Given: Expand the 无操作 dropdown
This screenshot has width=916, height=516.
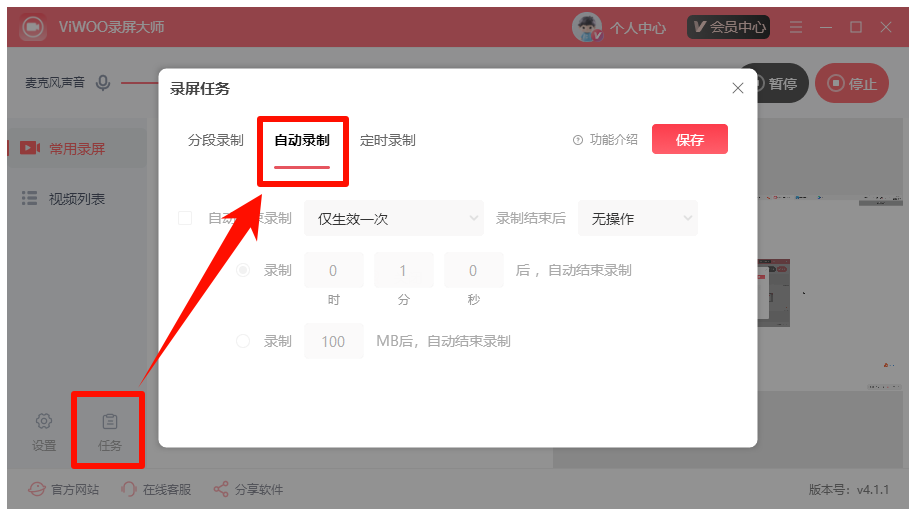Looking at the screenshot, I should 638,219.
